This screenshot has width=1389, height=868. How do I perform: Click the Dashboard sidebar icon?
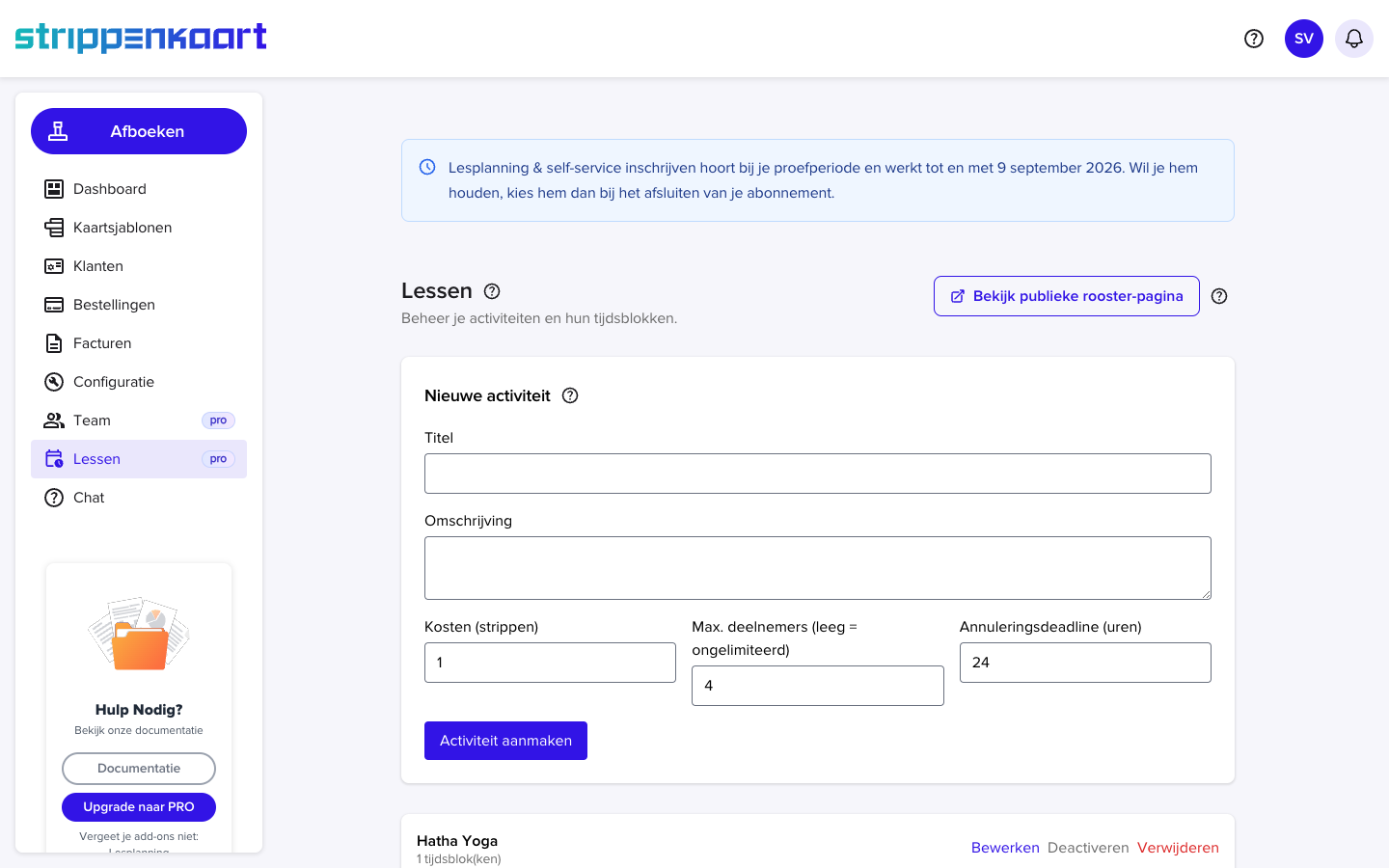[54, 189]
